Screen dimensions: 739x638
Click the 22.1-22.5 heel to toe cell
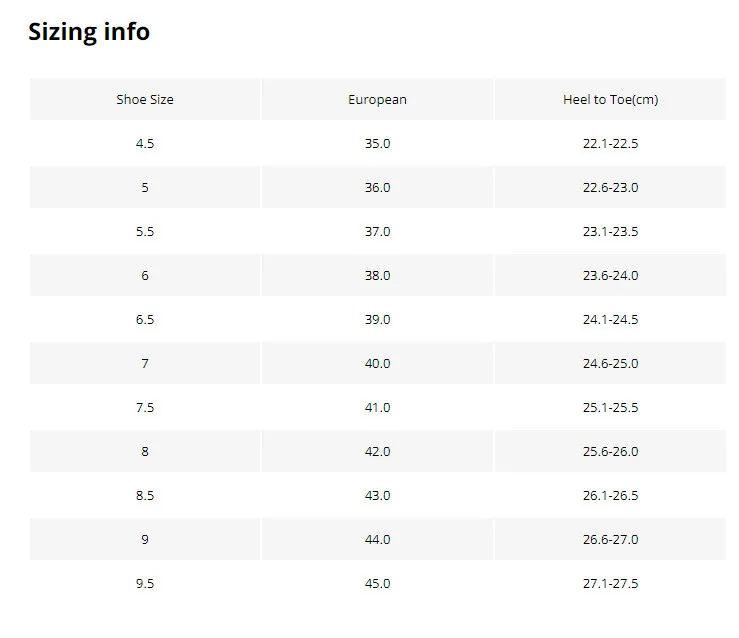coord(610,144)
